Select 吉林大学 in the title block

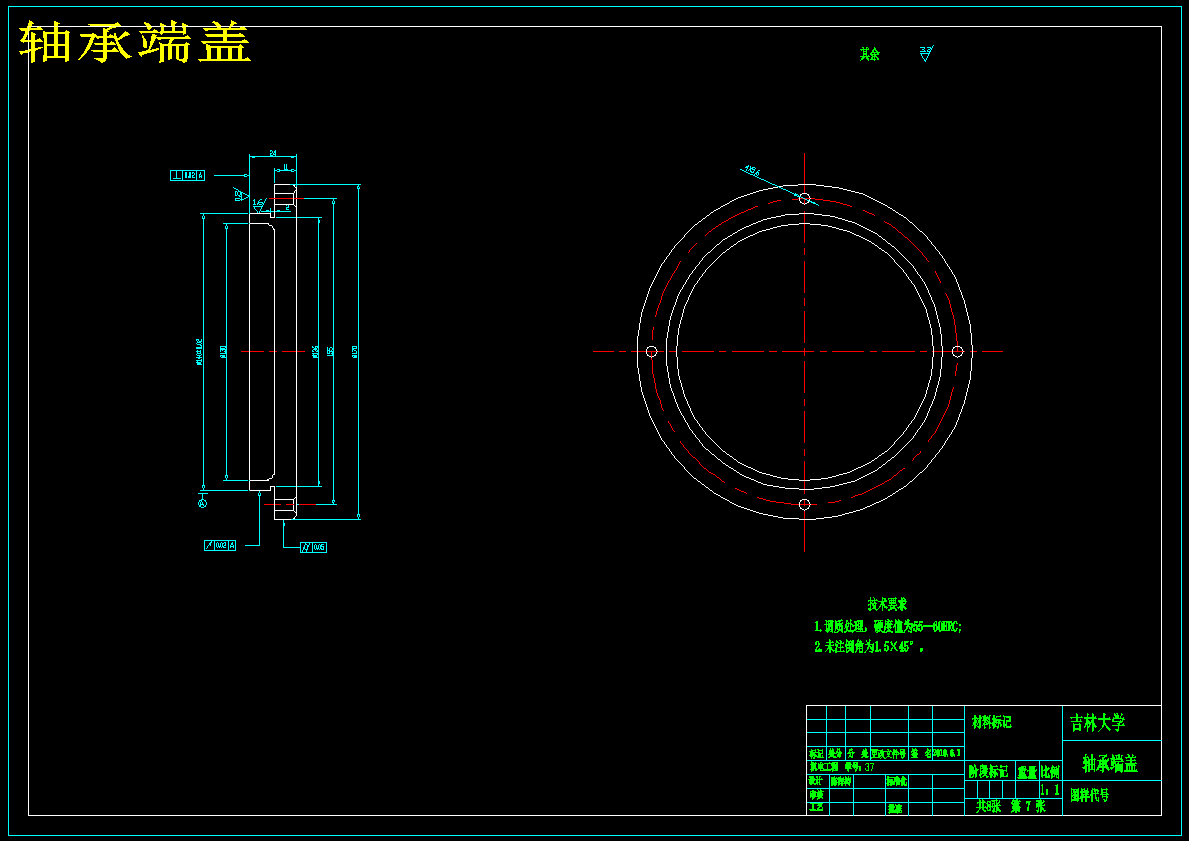(1097, 723)
